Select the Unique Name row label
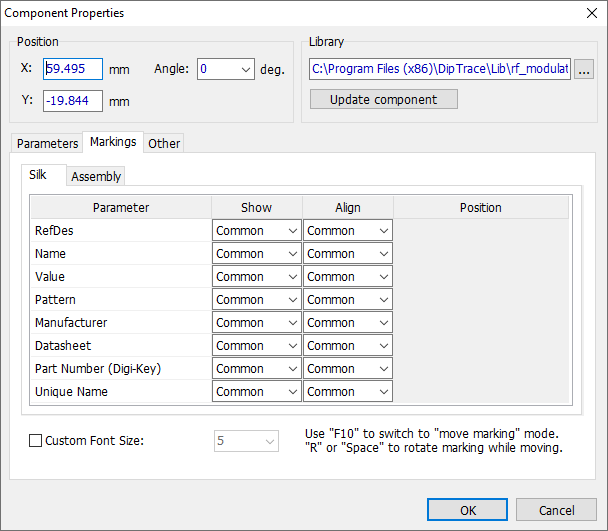The width and height of the screenshot is (608, 531). (71, 391)
